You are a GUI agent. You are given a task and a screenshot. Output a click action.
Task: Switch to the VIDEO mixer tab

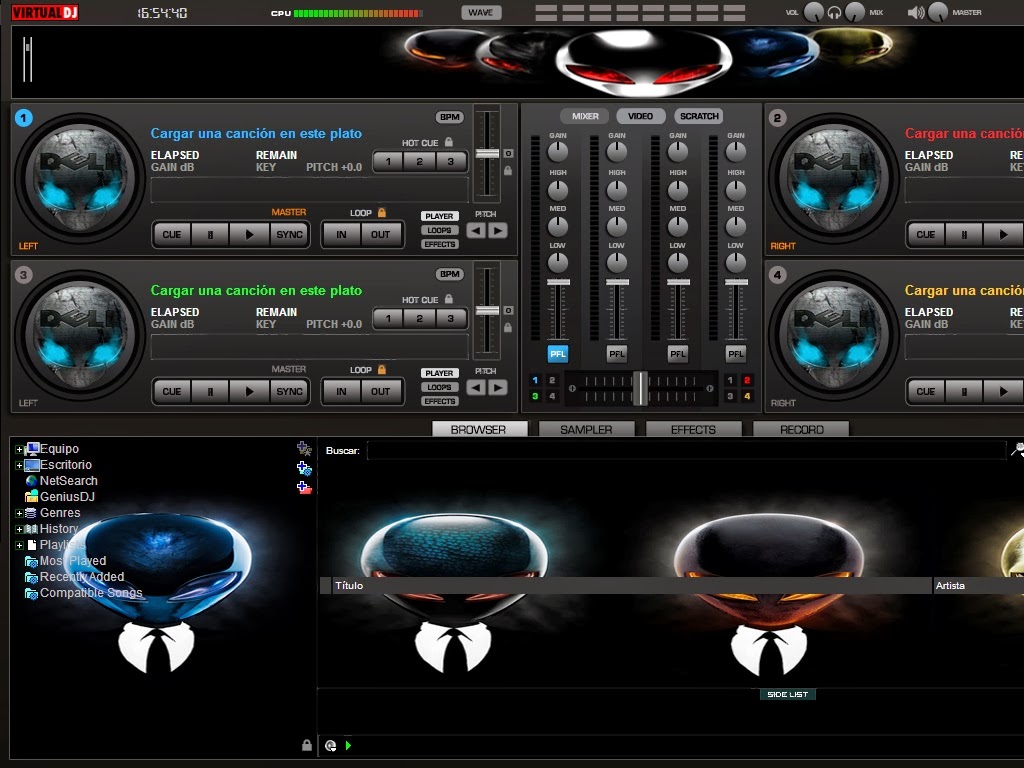click(x=639, y=115)
